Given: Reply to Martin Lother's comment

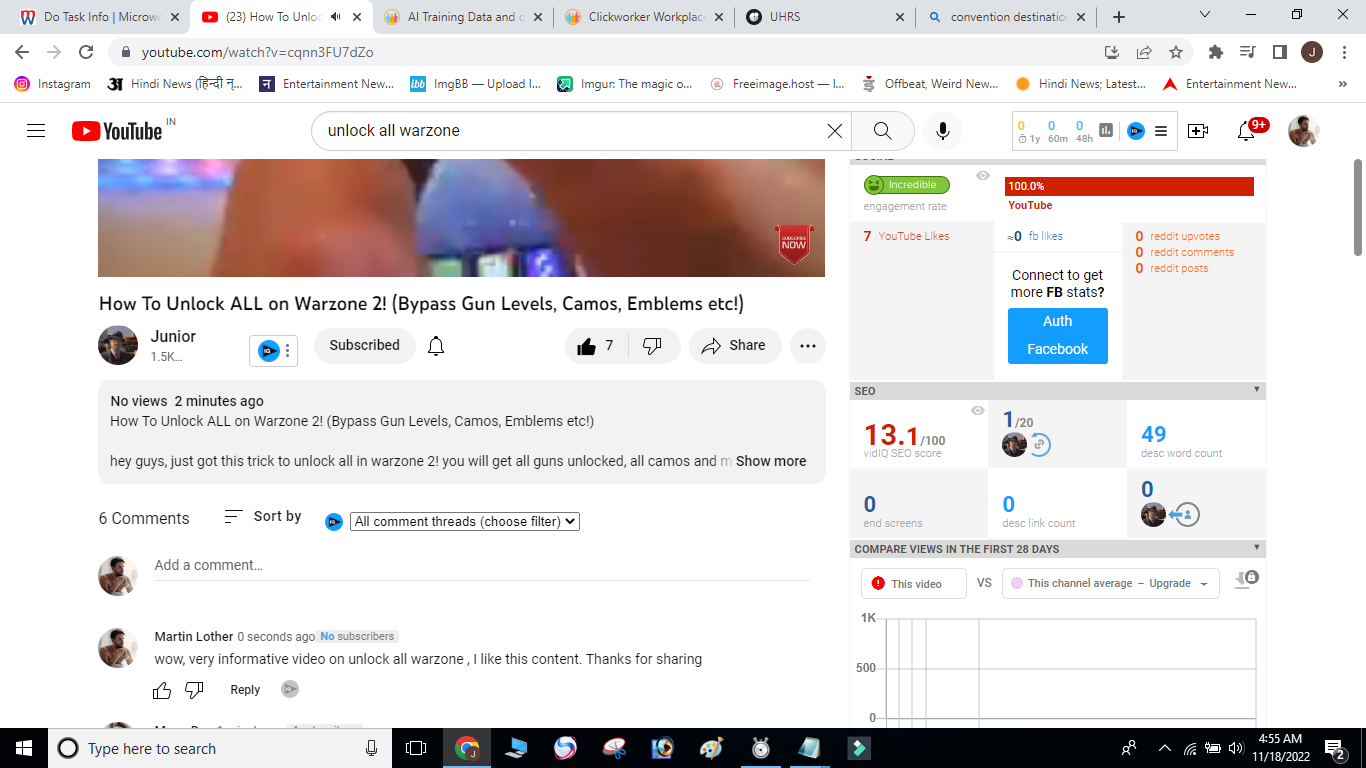Looking at the screenshot, I should pyautogui.click(x=245, y=690).
